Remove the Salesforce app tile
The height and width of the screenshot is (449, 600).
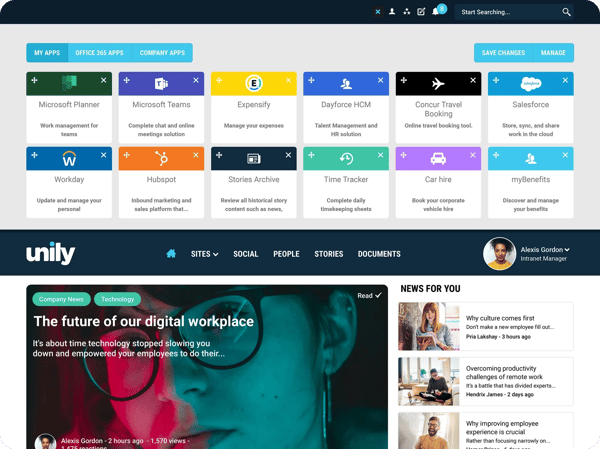[565, 80]
